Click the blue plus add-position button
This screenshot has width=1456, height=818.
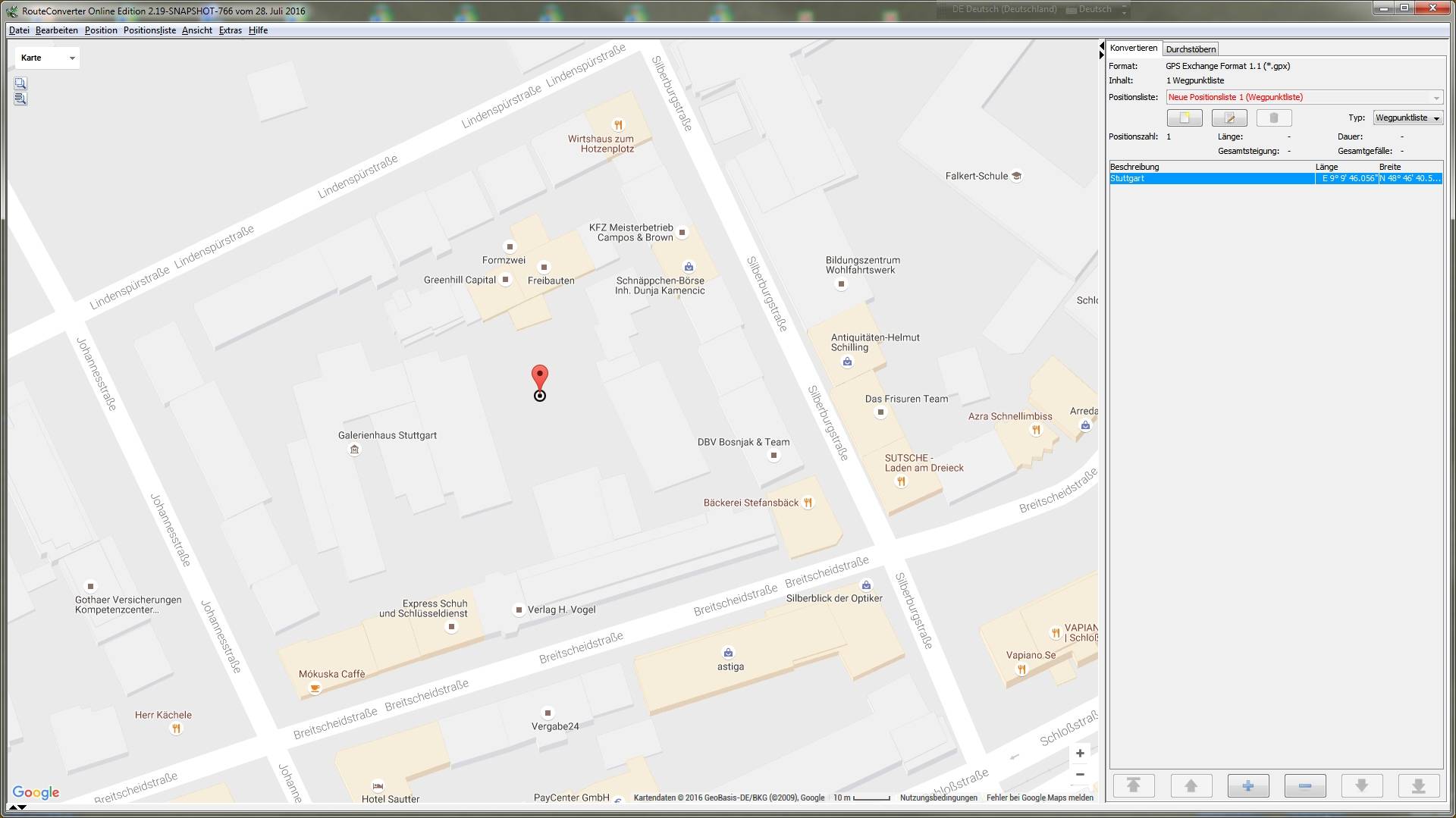pos(1247,785)
